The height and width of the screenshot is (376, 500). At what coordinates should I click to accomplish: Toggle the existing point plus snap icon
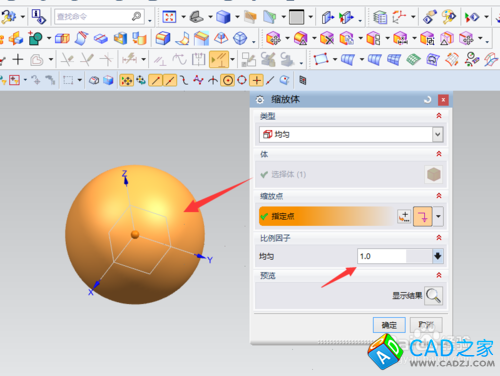pos(256,80)
